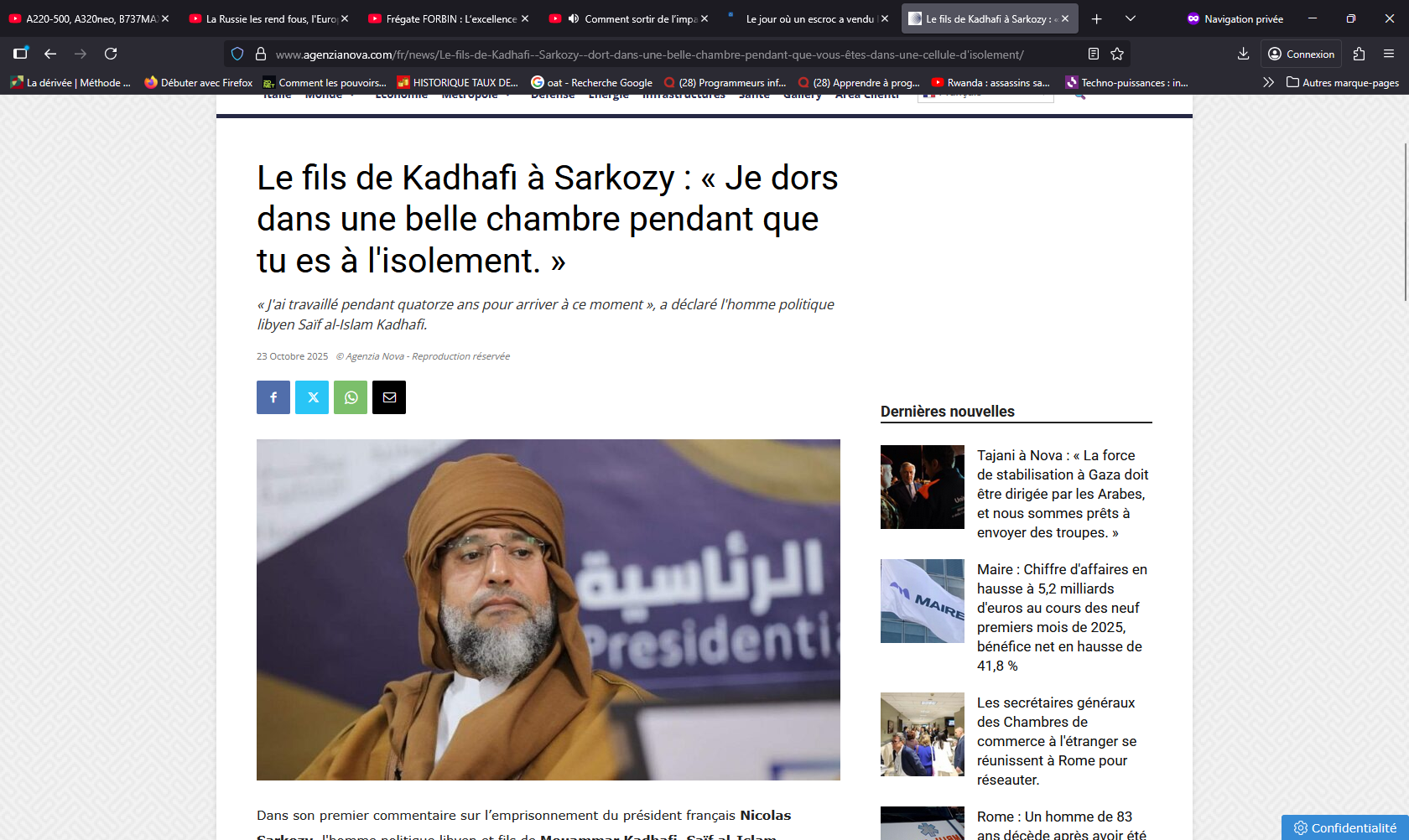Open the downloads panel
The width and height of the screenshot is (1409, 840).
(x=1243, y=54)
